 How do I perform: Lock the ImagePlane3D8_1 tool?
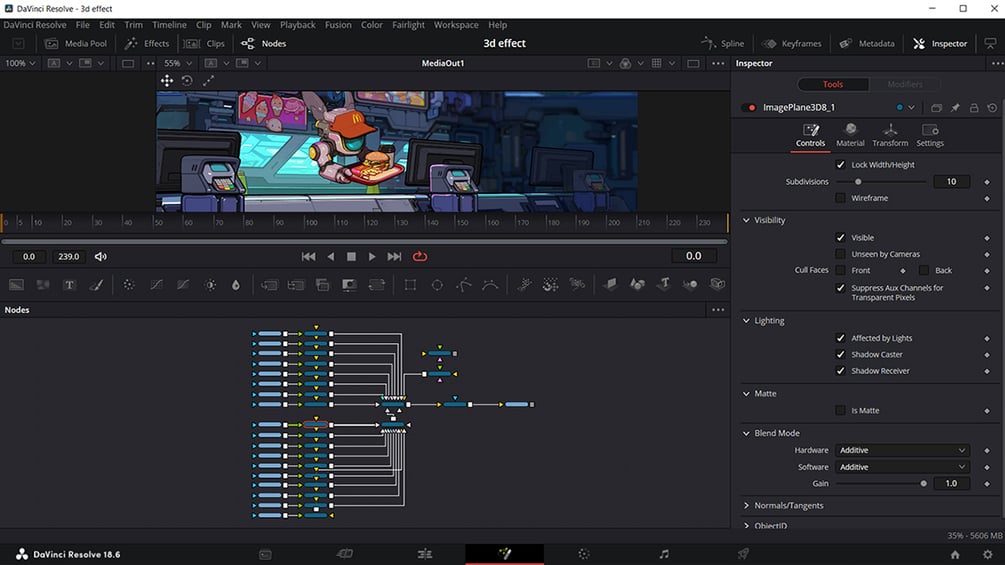[974, 108]
